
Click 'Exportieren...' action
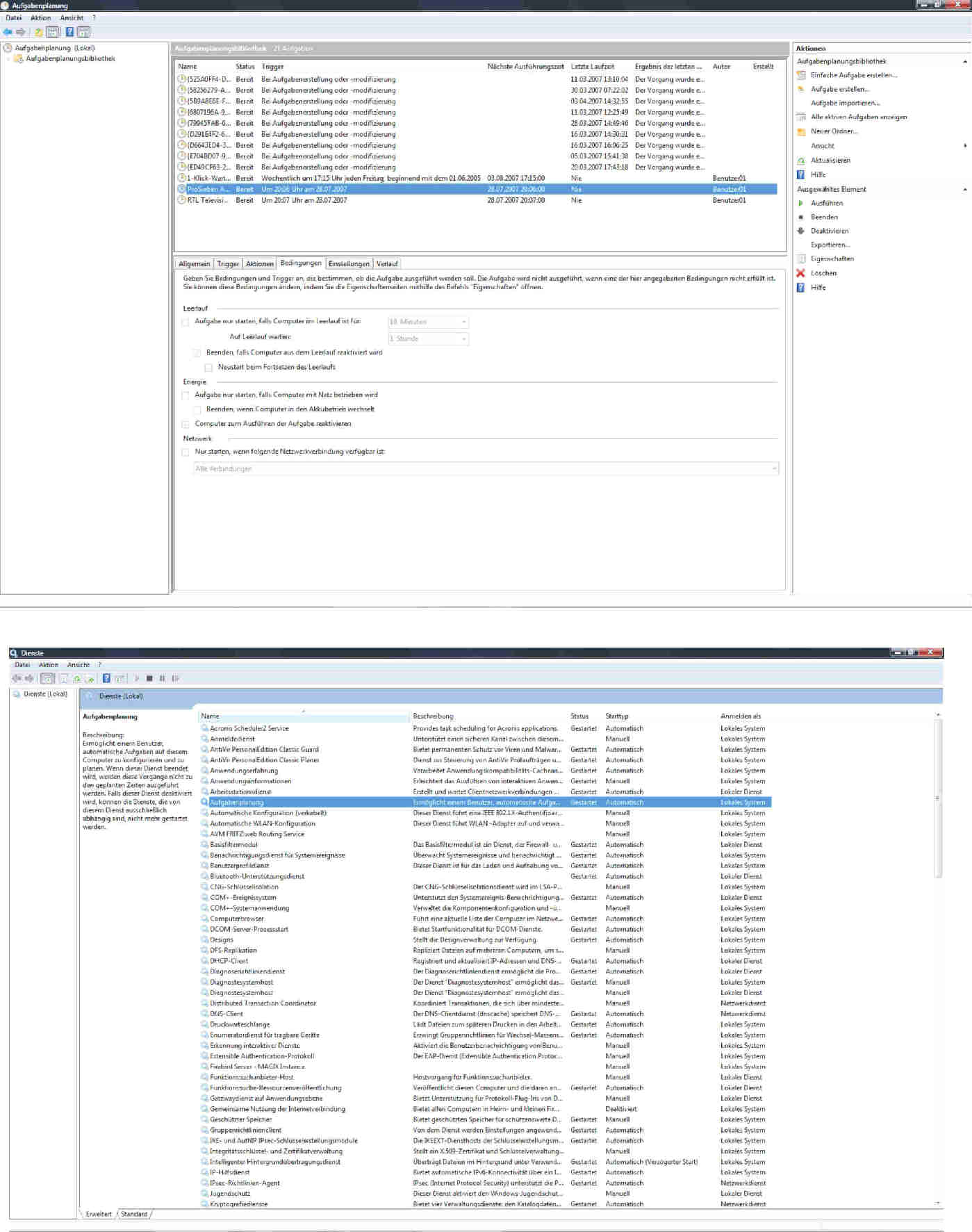[x=830, y=245]
